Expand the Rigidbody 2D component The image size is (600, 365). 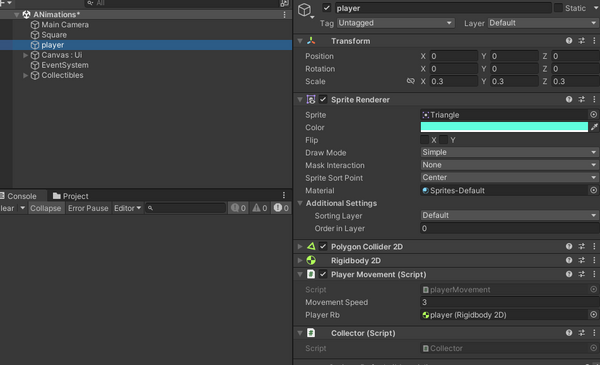pos(300,261)
